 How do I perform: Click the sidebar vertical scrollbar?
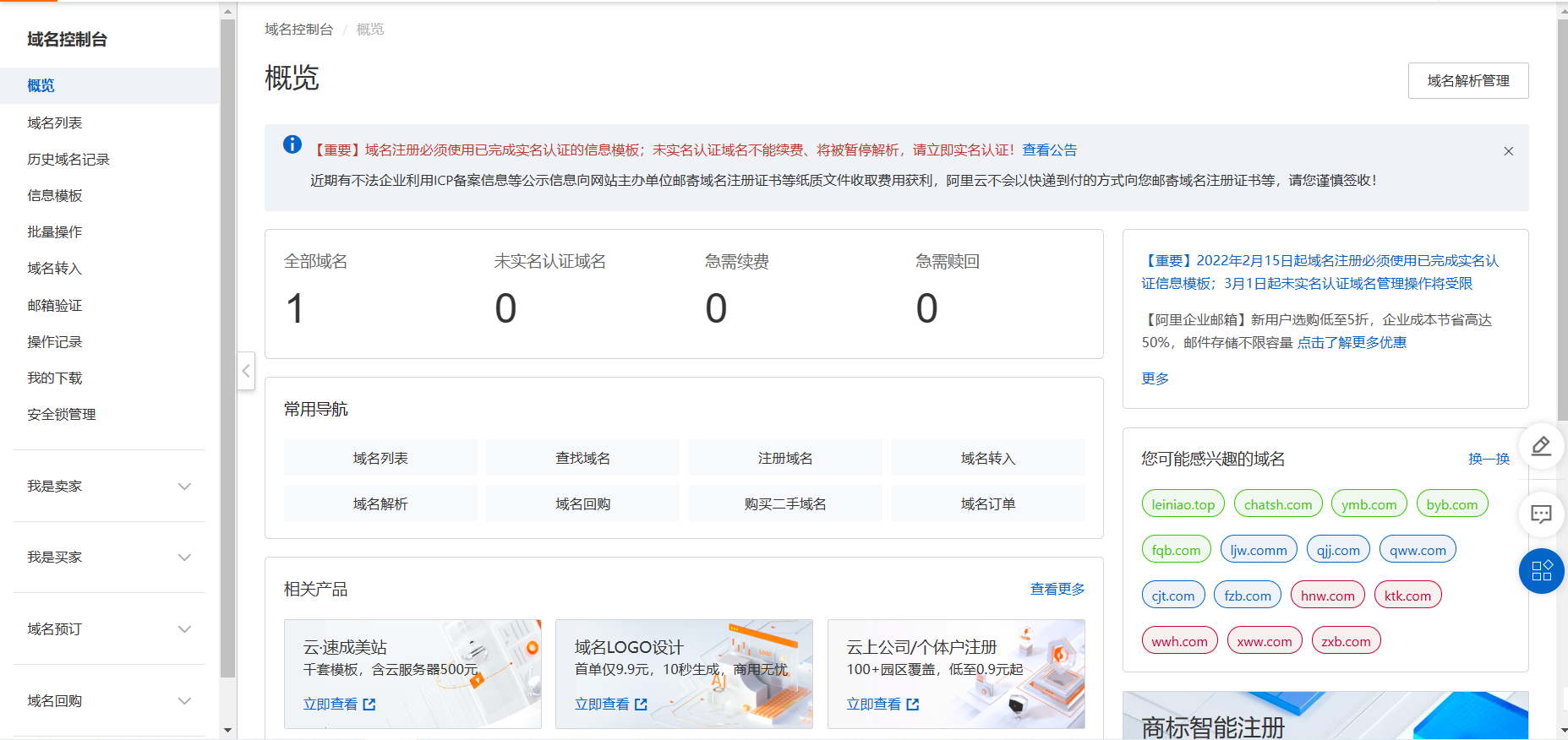(227, 338)
